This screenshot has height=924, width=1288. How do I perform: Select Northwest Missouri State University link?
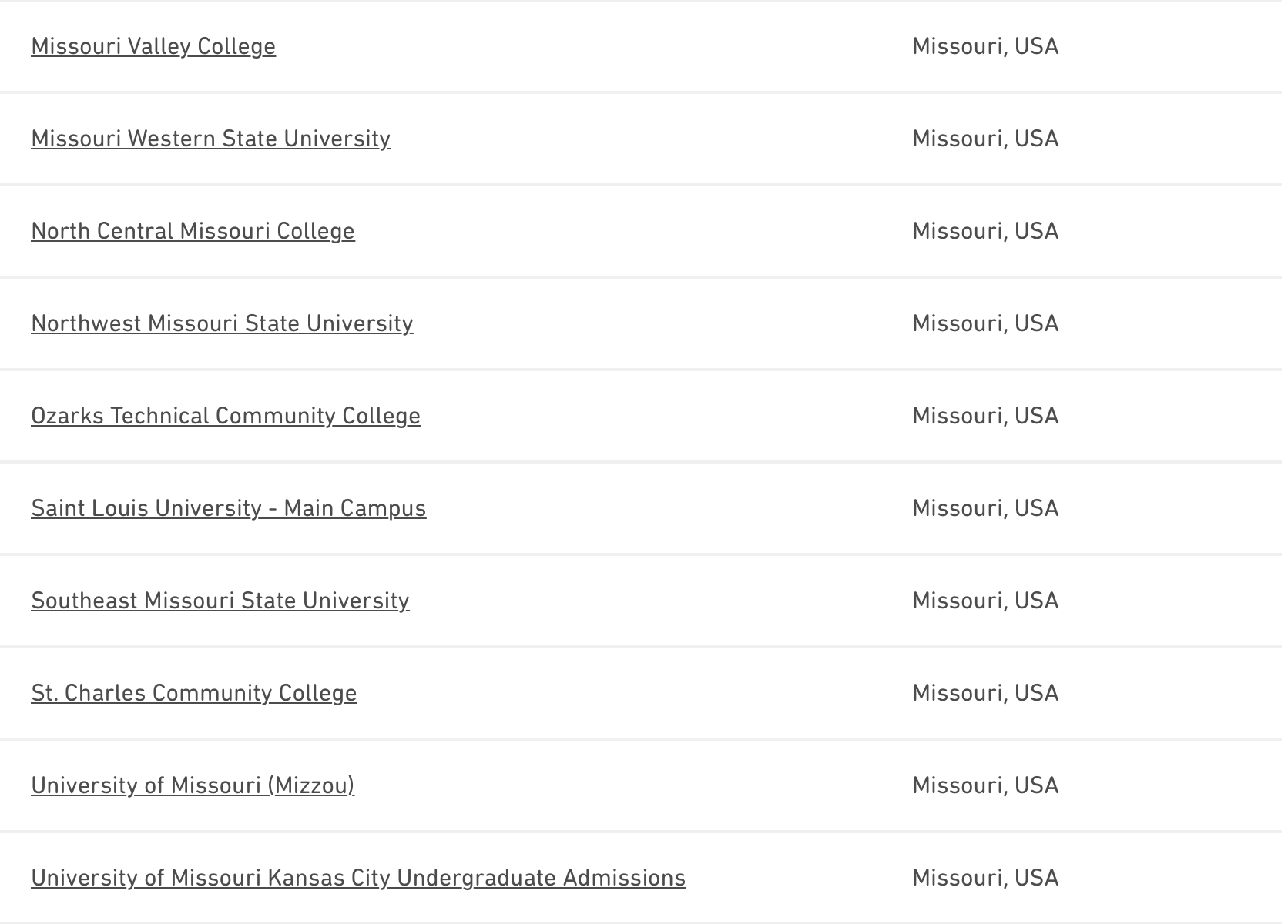coord(222,323)
